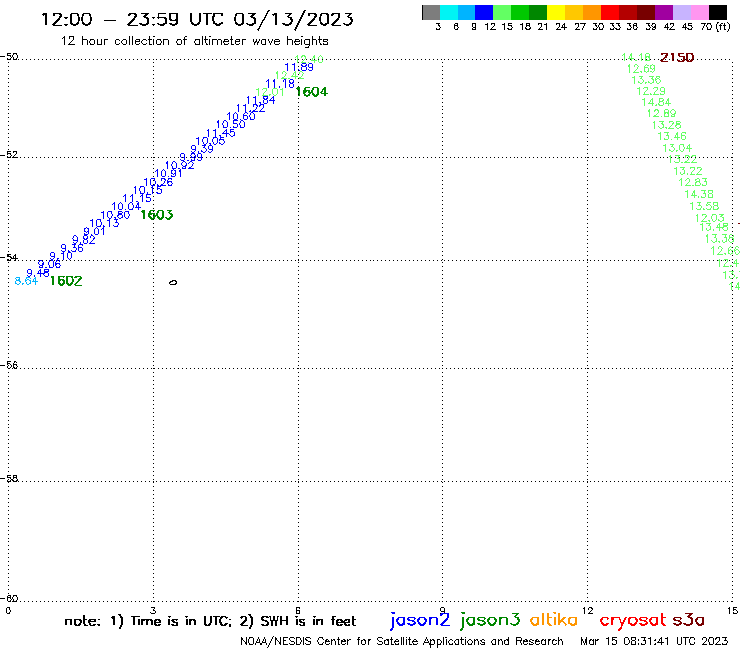Click the 1603 pass time label

(157, 215)
